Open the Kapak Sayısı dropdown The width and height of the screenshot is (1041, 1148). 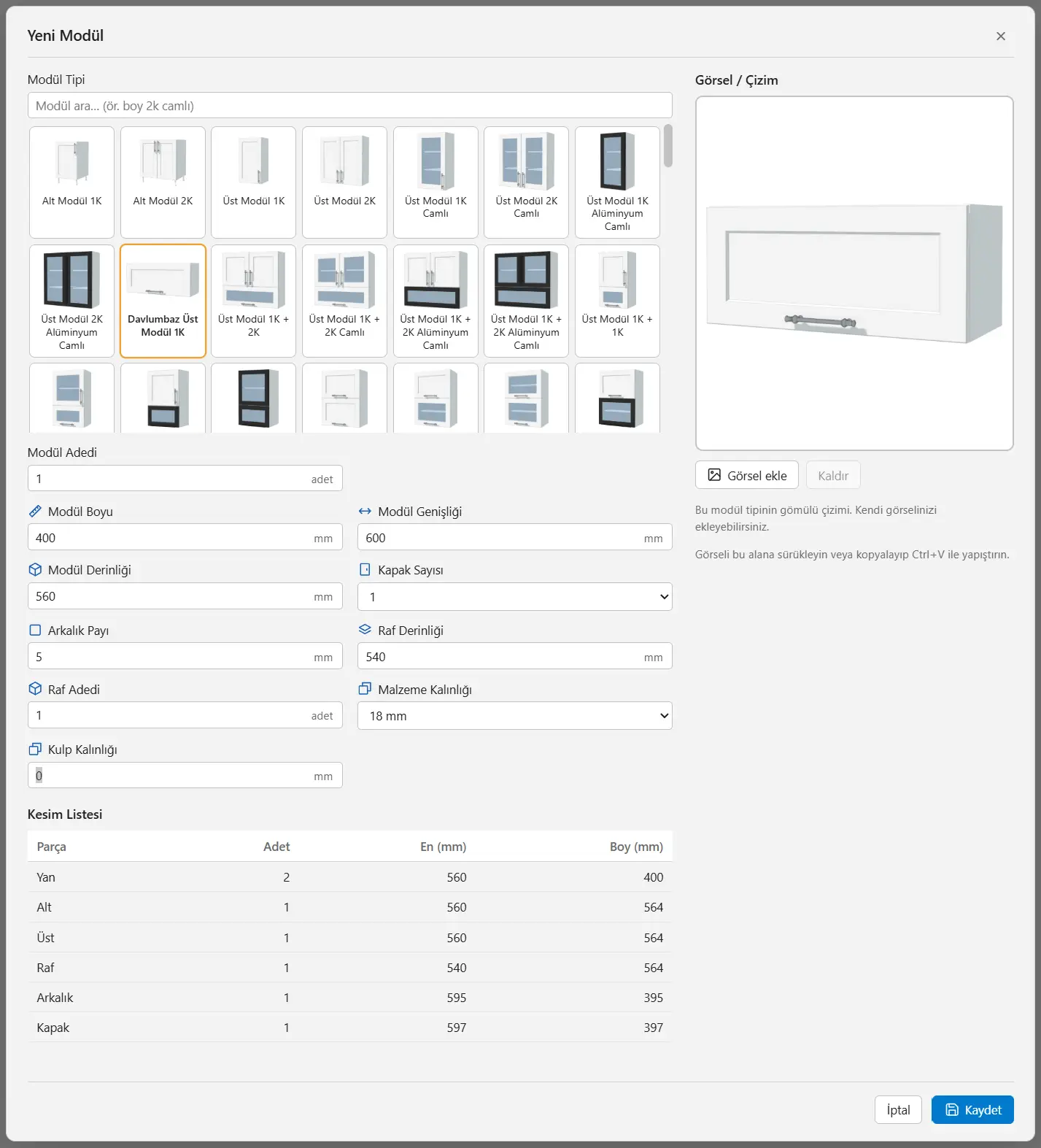pyautogui.click(x=514, y=597)
